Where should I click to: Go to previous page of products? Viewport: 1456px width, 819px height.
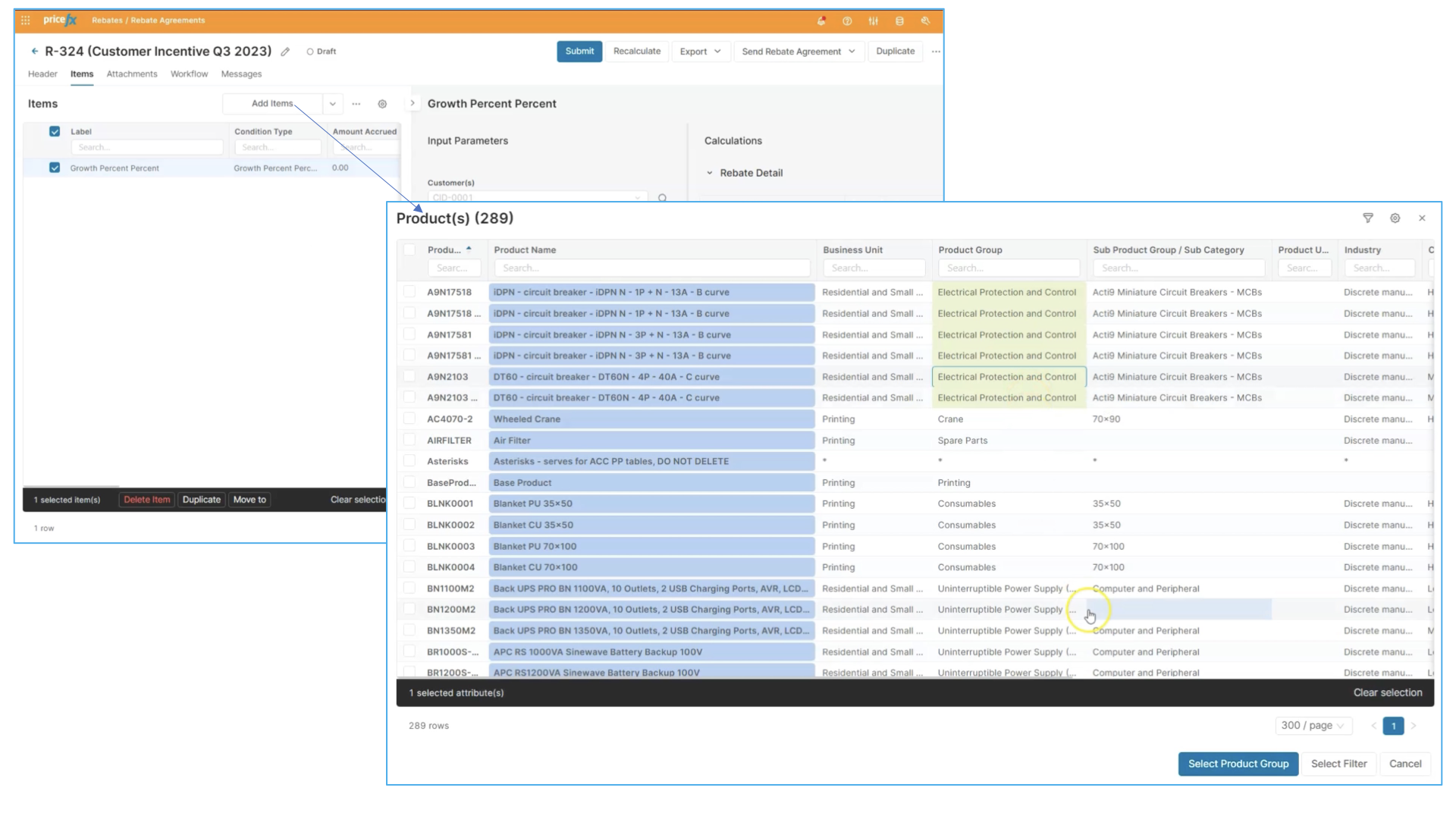tap(1373, 726)
